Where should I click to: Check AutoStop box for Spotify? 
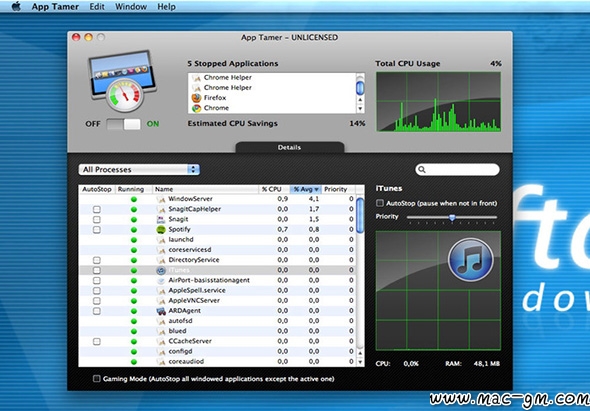click(97, 230)
